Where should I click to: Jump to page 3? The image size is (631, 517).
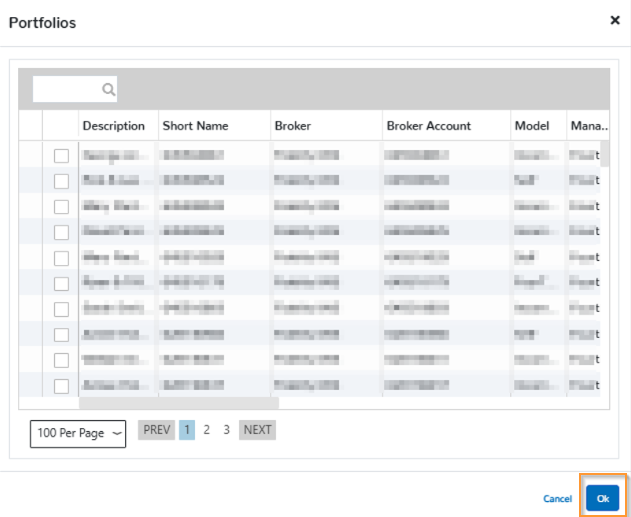click(x=227, y=430)
